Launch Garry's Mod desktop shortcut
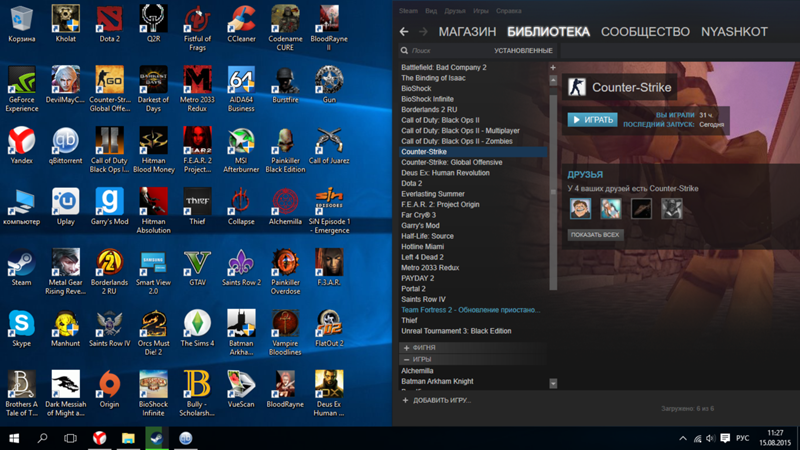800x450 pixels. point(109,207)
